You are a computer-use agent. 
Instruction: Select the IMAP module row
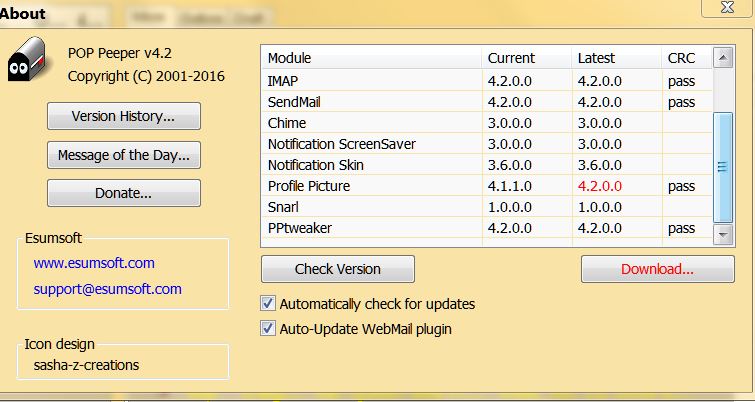(487, 81)
